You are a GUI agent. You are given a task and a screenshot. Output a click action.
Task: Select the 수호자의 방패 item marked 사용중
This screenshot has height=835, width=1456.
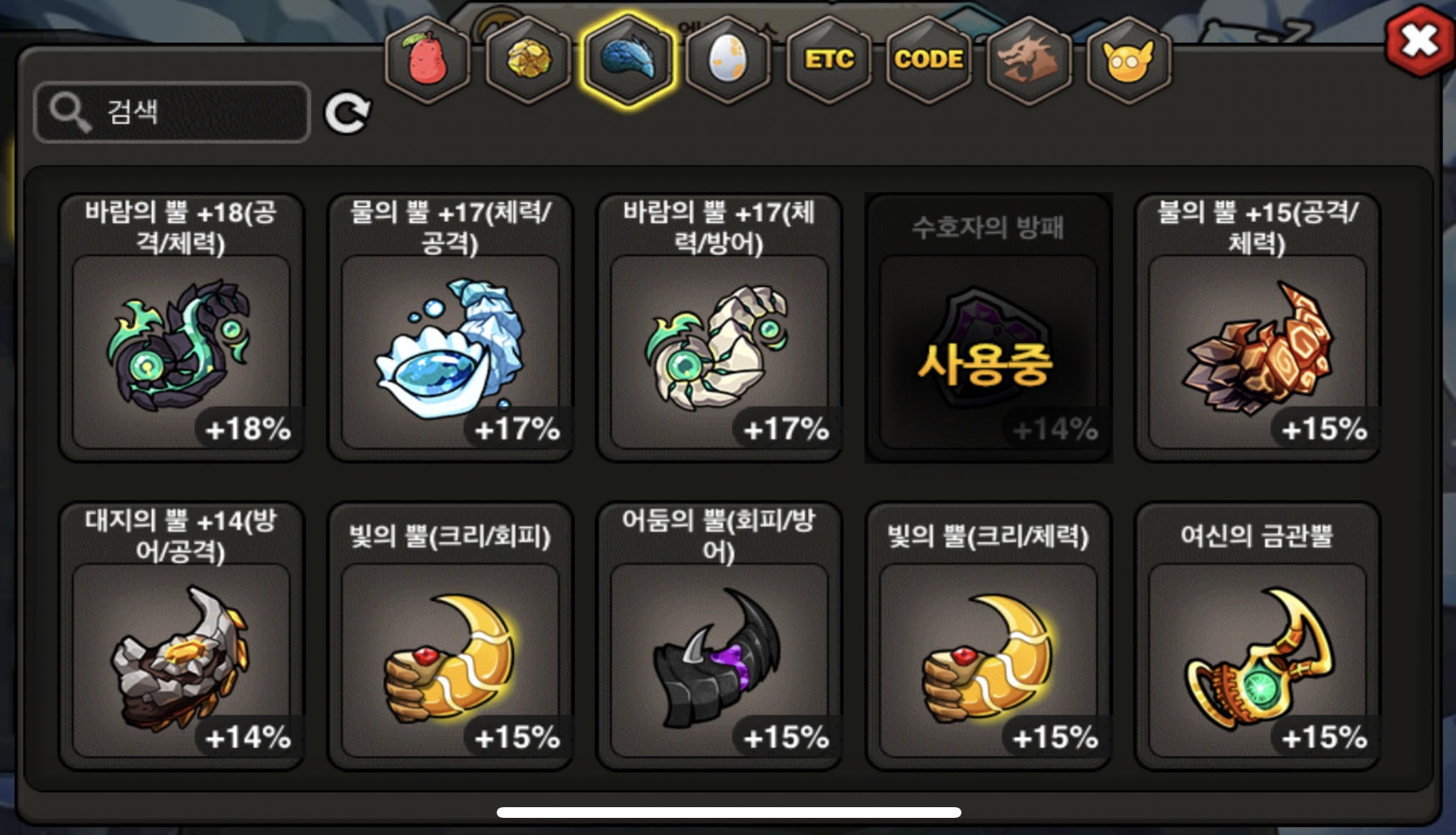[989, 328]
